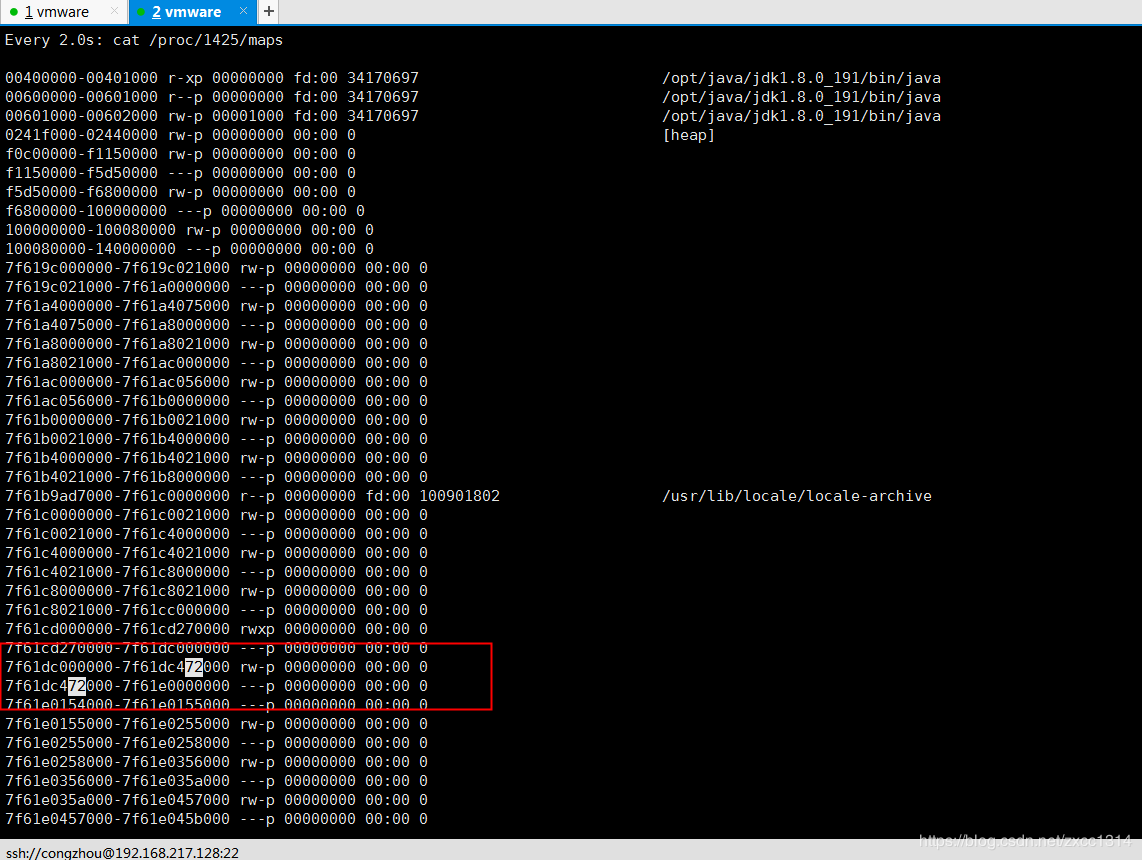Click address range '7f61b9ad7000-7f61c0000000'
The width and height of the screenshot is (1142, 860).
117,496
